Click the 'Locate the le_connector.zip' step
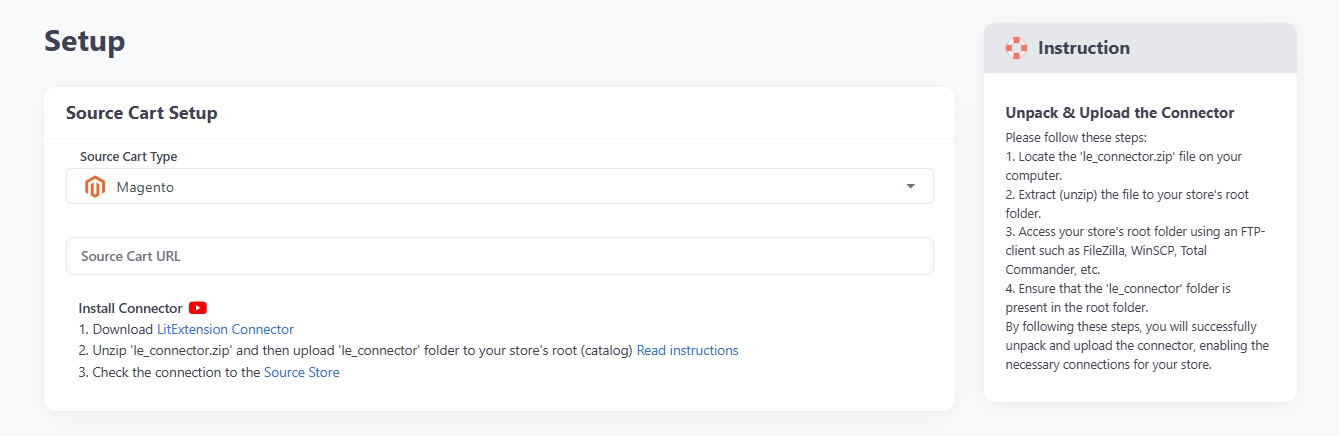 tap(1124, 166)
